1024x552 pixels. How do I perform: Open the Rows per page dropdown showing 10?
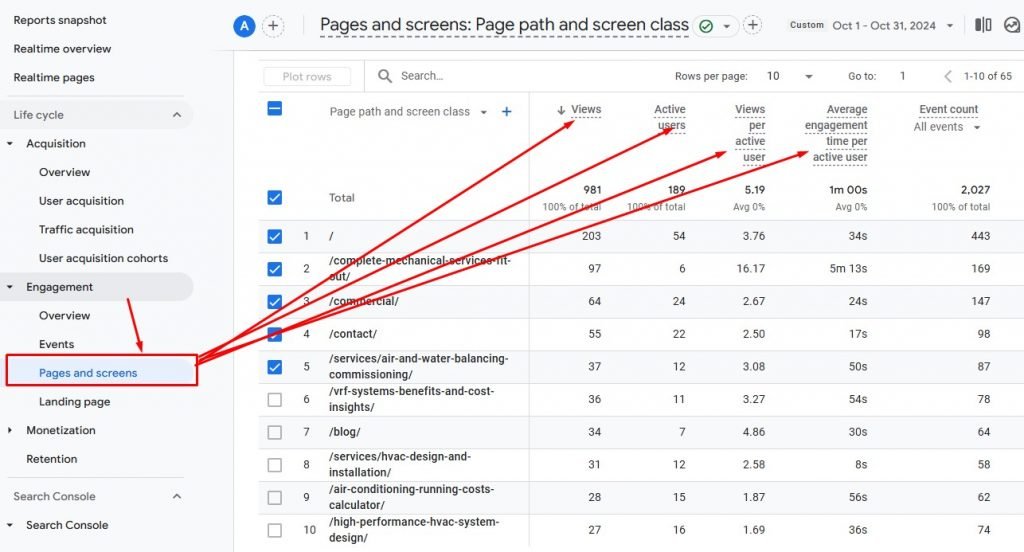(790, 76)
